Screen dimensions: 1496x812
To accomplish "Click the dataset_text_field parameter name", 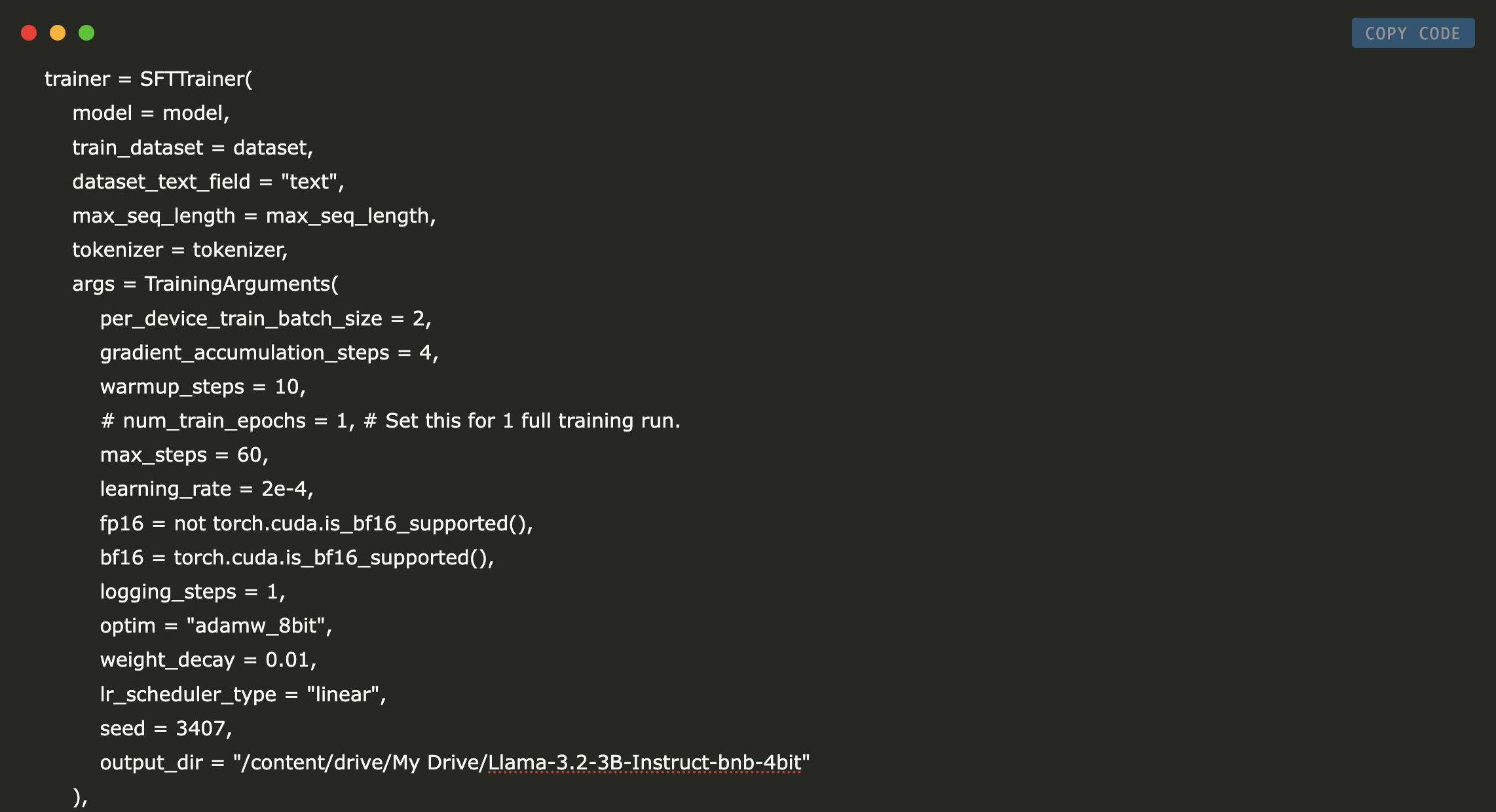I will [x=161, y=182].
